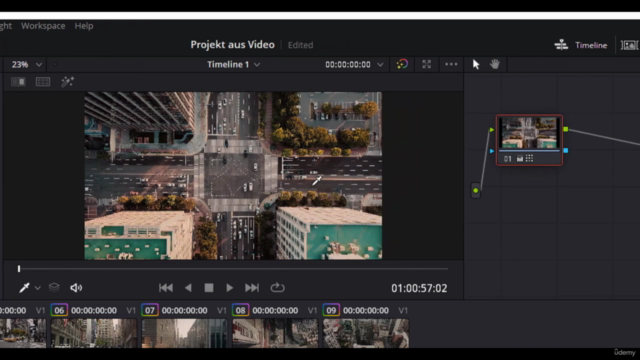Jump to the next clip
The height and width of the screenshot is (360, 640).
pos(252,288)
